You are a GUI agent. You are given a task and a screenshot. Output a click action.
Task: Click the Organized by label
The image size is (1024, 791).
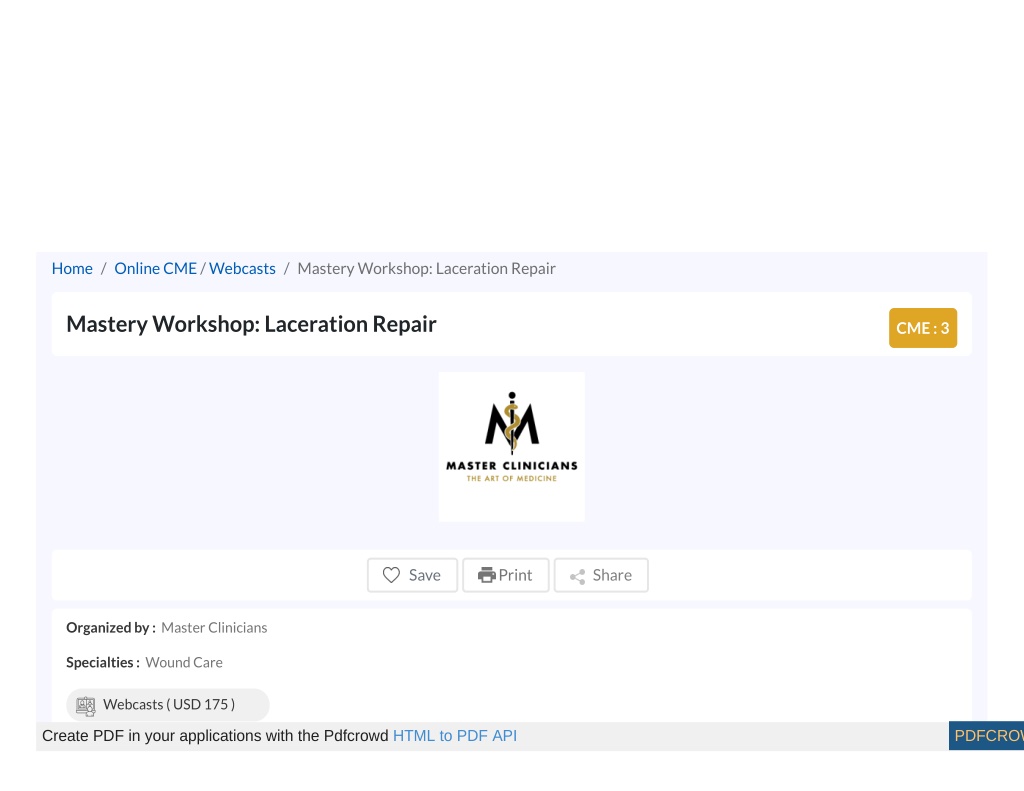pos(110,628)
